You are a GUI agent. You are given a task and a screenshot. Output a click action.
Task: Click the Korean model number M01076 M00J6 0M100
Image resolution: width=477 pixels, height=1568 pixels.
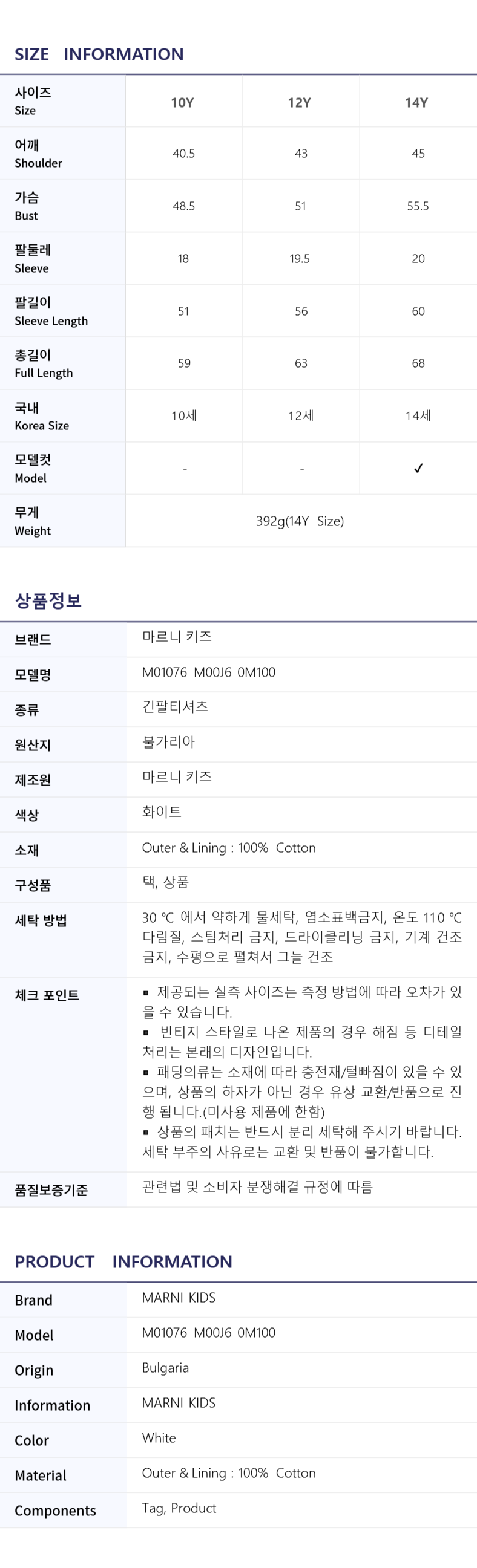208,672
